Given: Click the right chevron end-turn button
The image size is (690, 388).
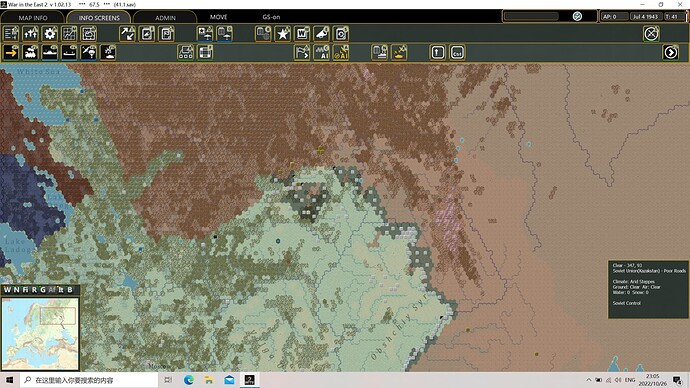Looking at the screenshot, I should tap(671, 52).
